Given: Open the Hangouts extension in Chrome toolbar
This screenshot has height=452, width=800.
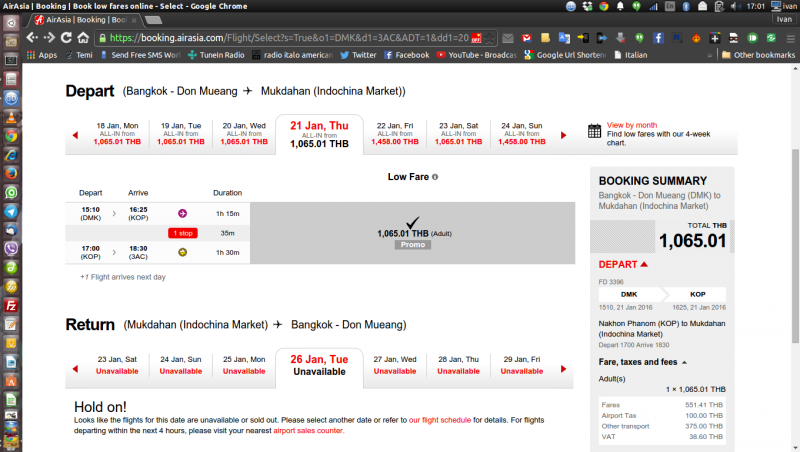Looking at the screenshot, I should pos(639,38).
